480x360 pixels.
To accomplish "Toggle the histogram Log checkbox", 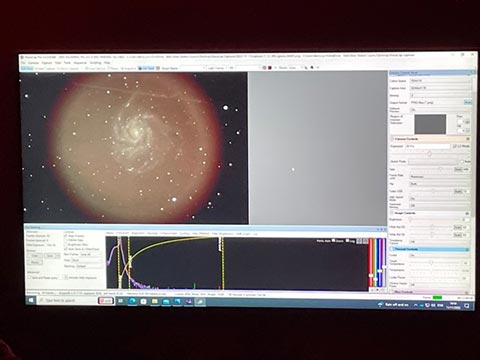I will 348,241.
